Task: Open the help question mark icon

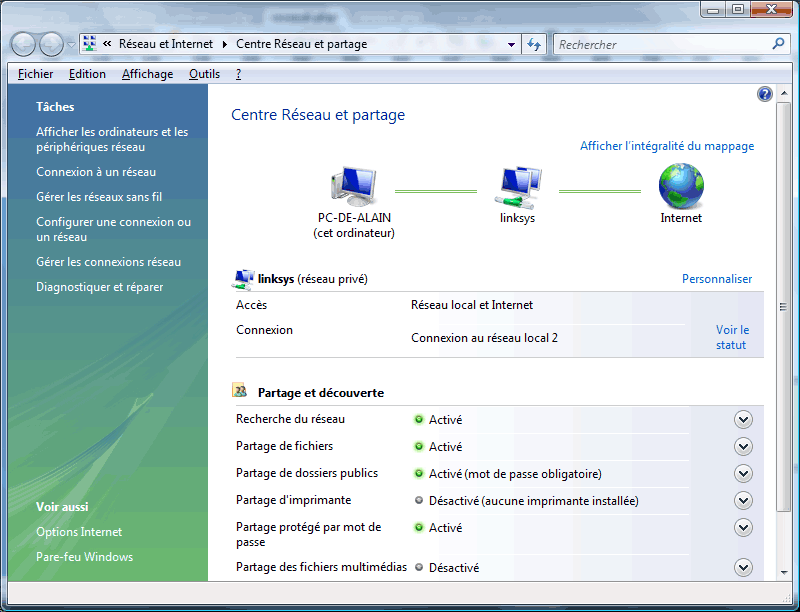Action: click(x=765, y=94)
